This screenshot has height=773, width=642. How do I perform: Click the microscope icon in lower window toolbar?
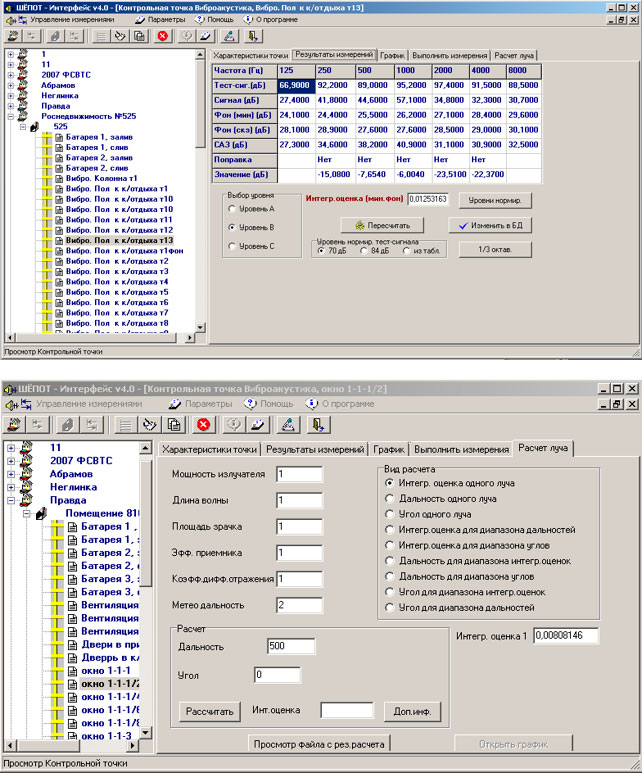(x=288, y=424)
